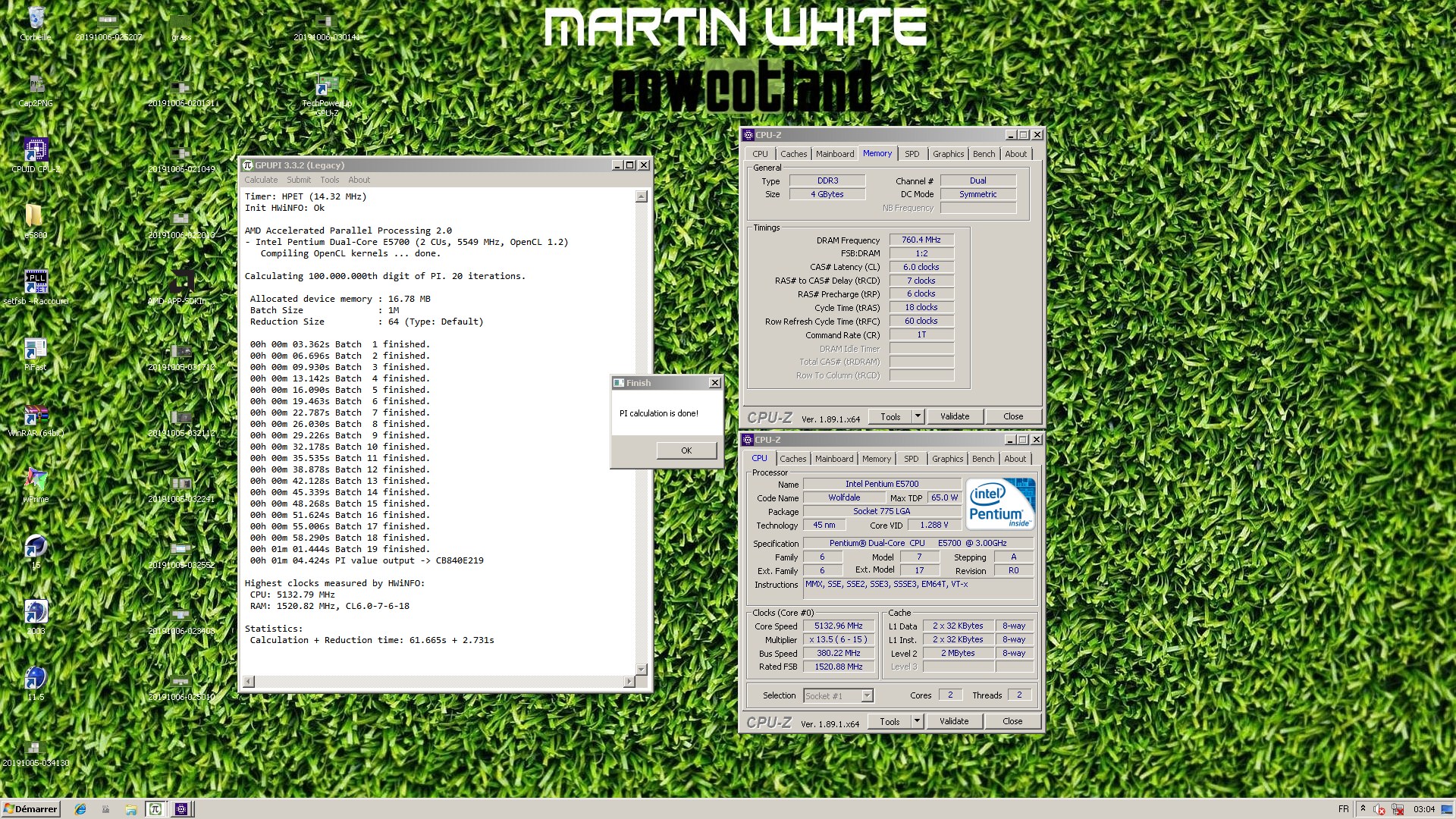Click the muted volume tray icon
1456x819 pixels.
pos(1379,809)
